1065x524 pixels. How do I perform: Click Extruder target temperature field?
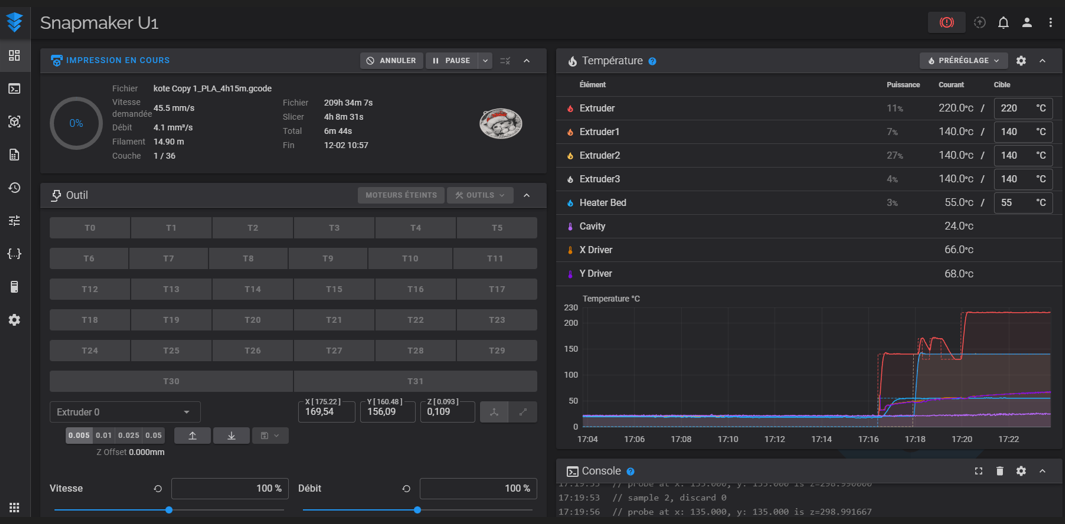1023,108
